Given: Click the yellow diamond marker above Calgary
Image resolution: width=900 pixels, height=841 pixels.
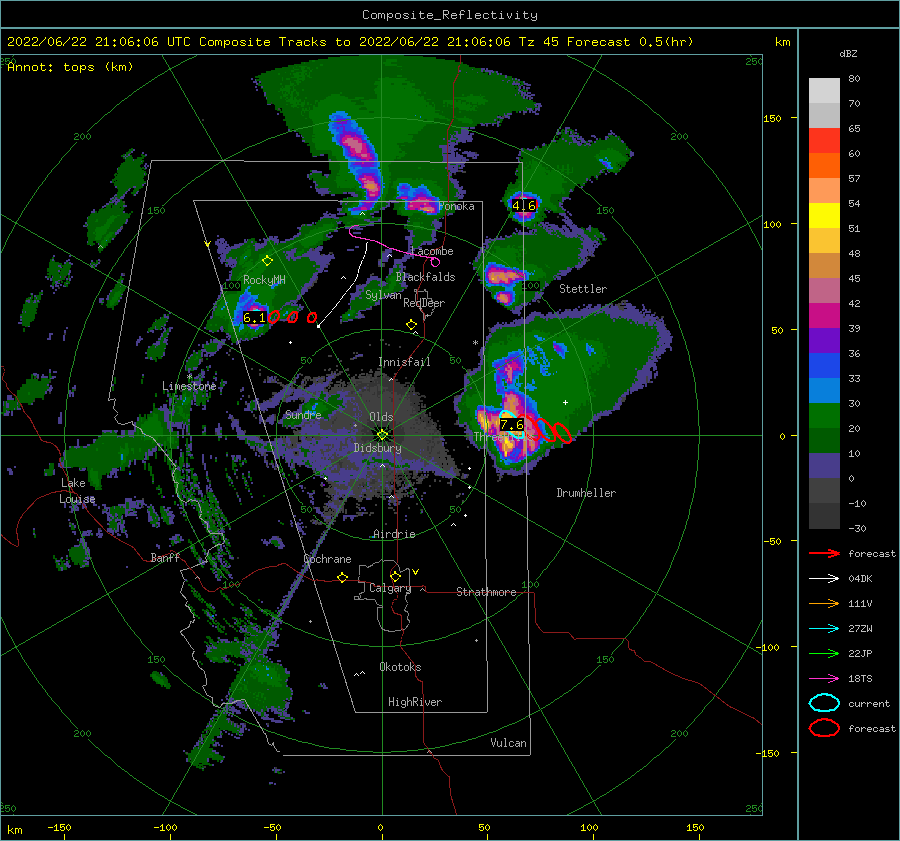Looking at the screenshot, I should pyautogui.click(x=395, y=576).
